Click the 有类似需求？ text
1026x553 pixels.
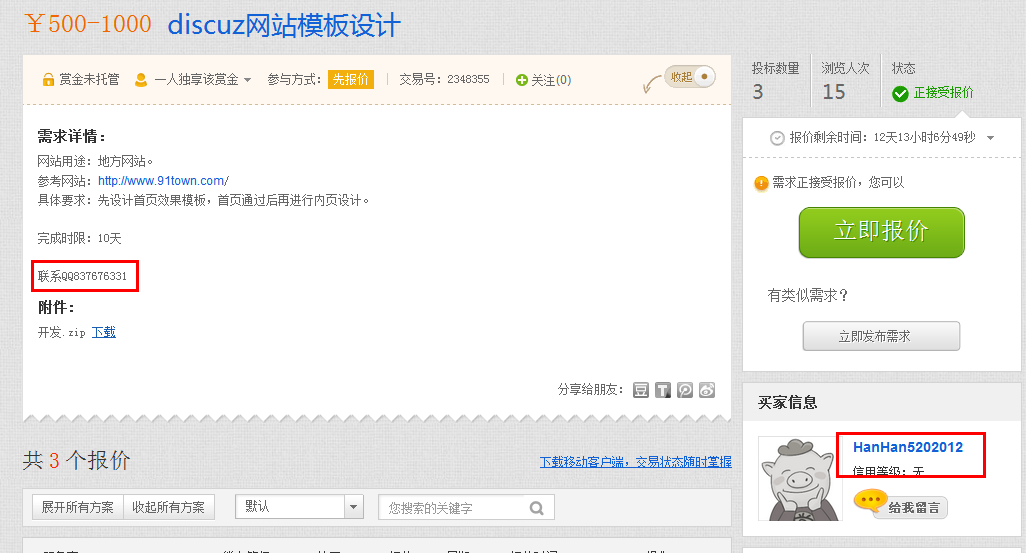[x=808, y=296]
